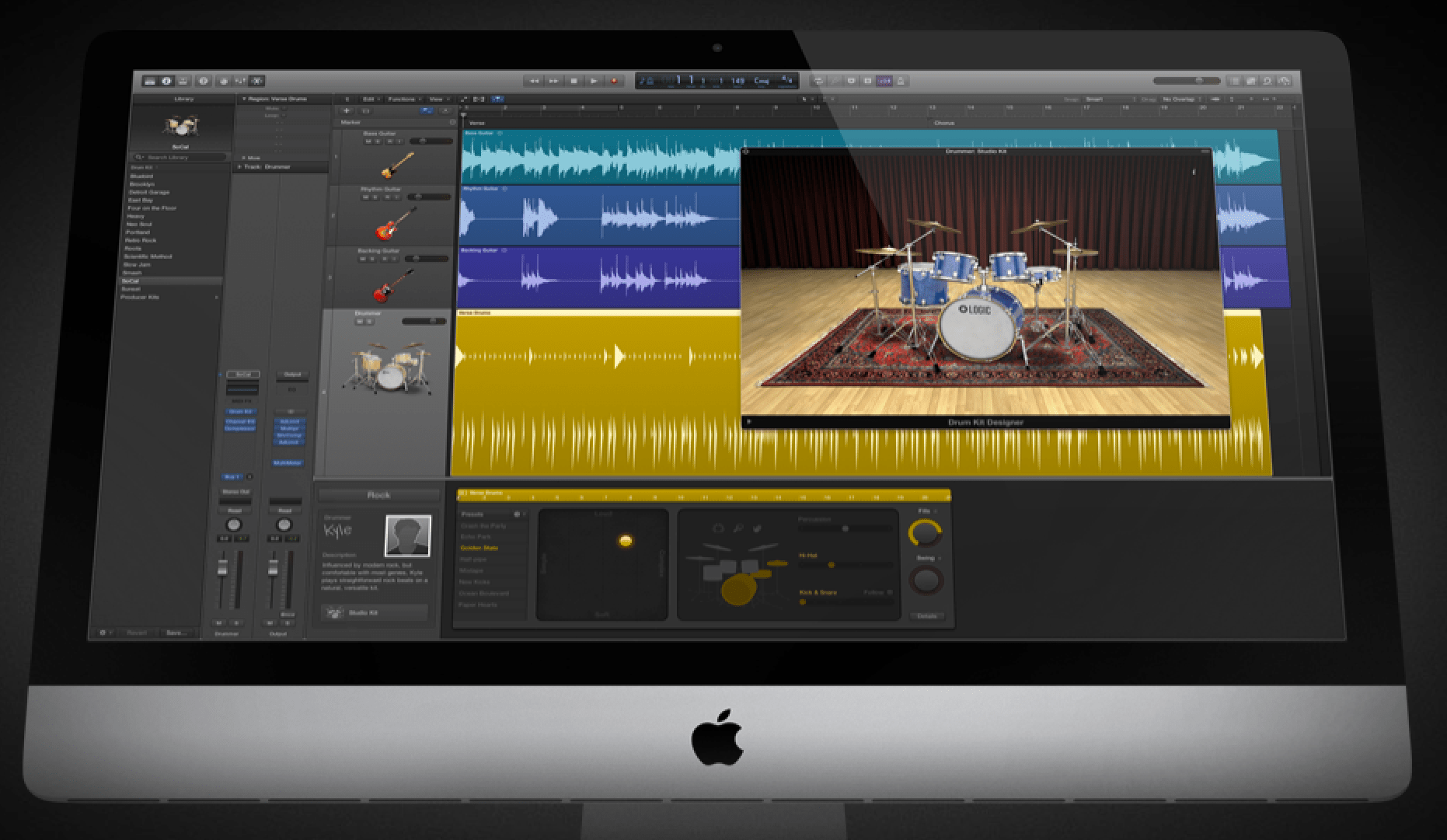Click the Bass Guitar track icon
The height and width of the screenshot is (840, 1447).
[x=397, y=164]
